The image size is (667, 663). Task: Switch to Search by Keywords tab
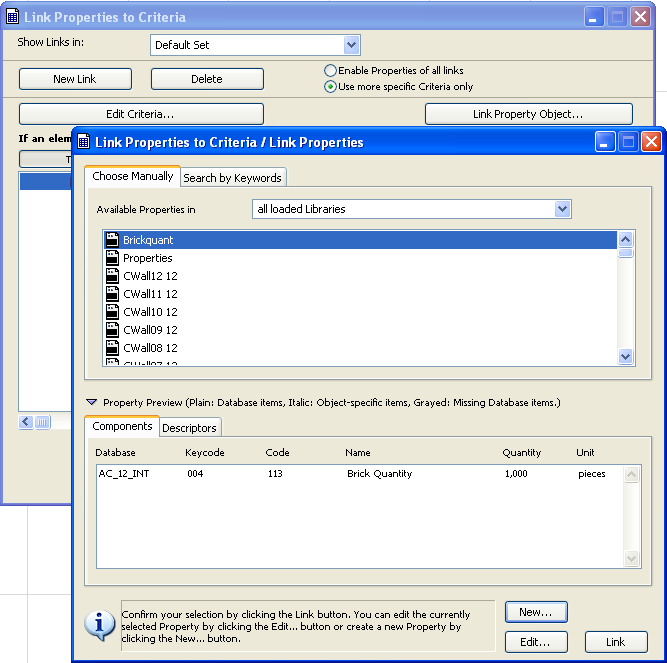(x=232, y=178)
